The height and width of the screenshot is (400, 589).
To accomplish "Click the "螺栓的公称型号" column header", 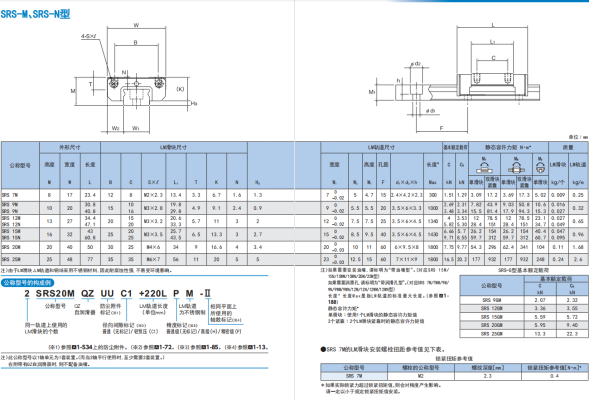I will tap(421, 367).
